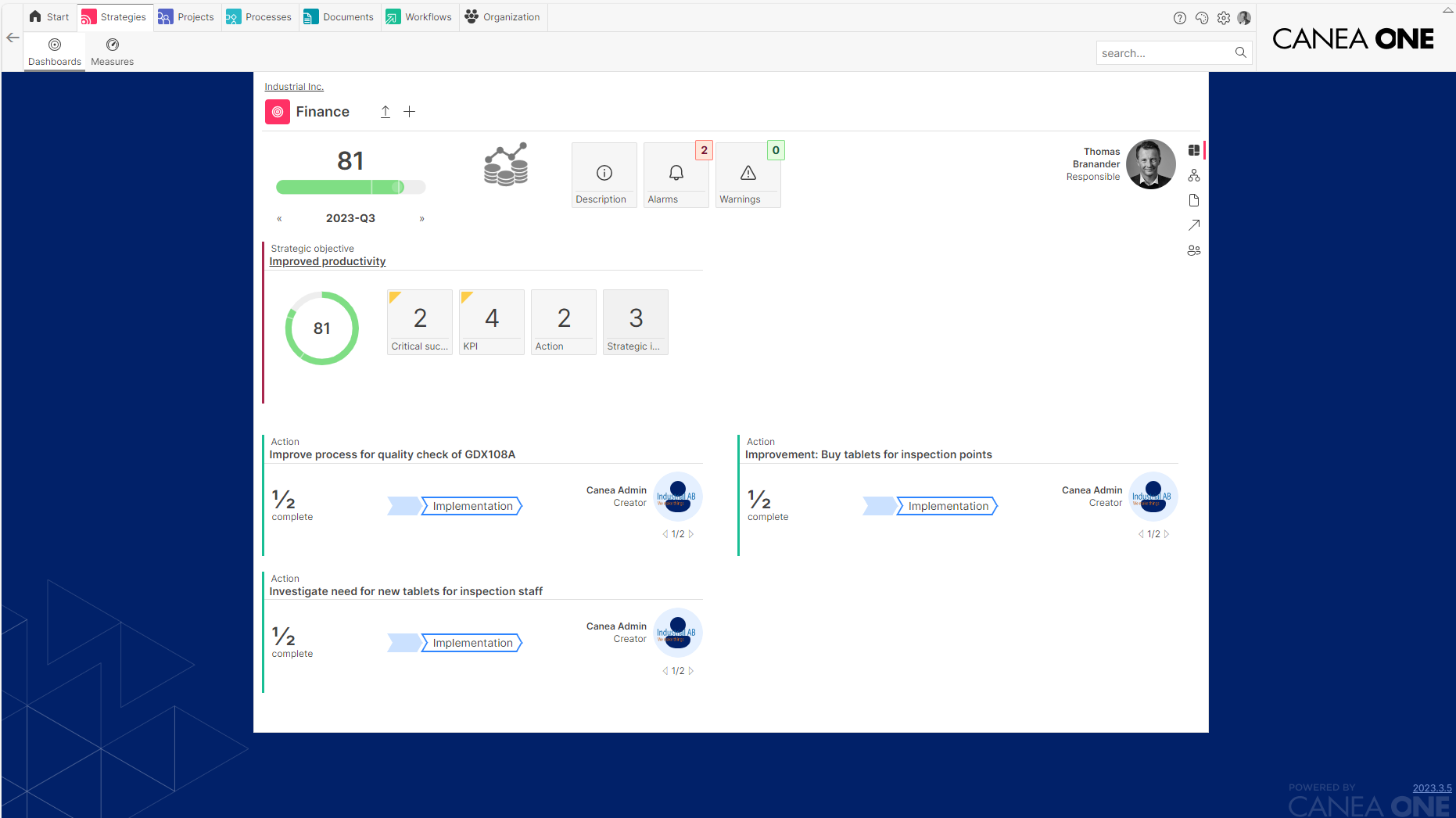Switch to the Projects tab
This screenshot has height=818, width=1456.
(185, 16)
